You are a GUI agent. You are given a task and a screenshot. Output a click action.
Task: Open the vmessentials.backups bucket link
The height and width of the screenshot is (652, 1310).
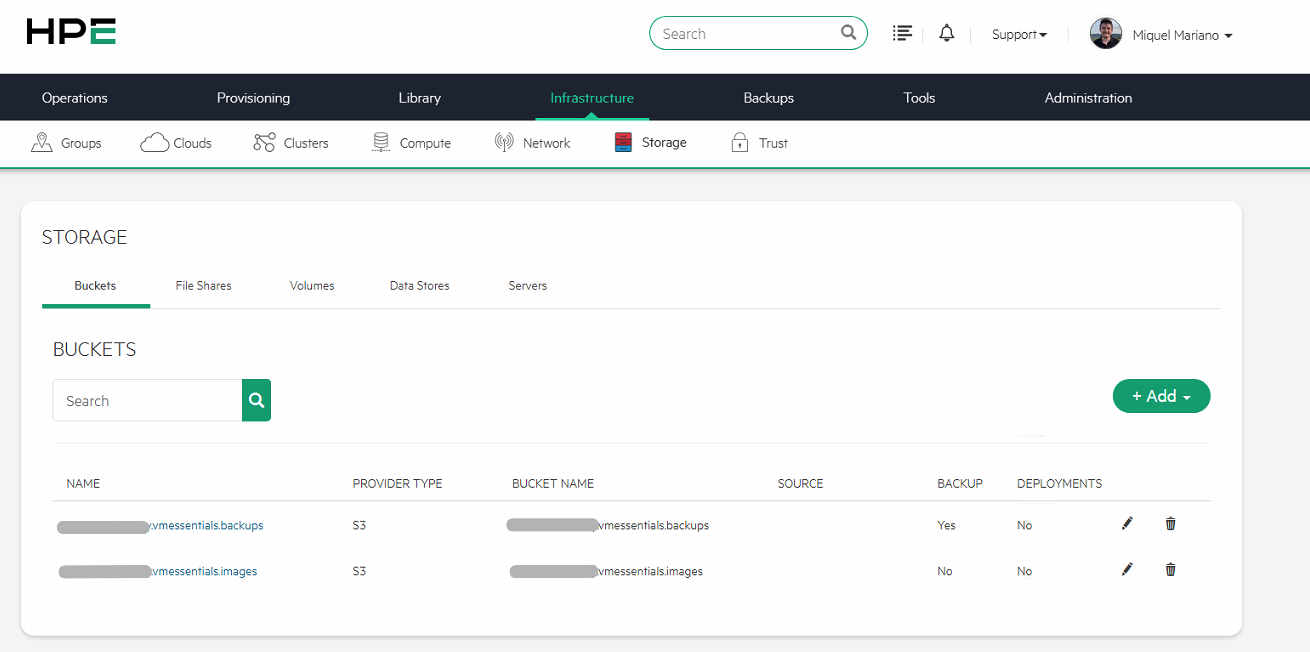click(206, 525)
